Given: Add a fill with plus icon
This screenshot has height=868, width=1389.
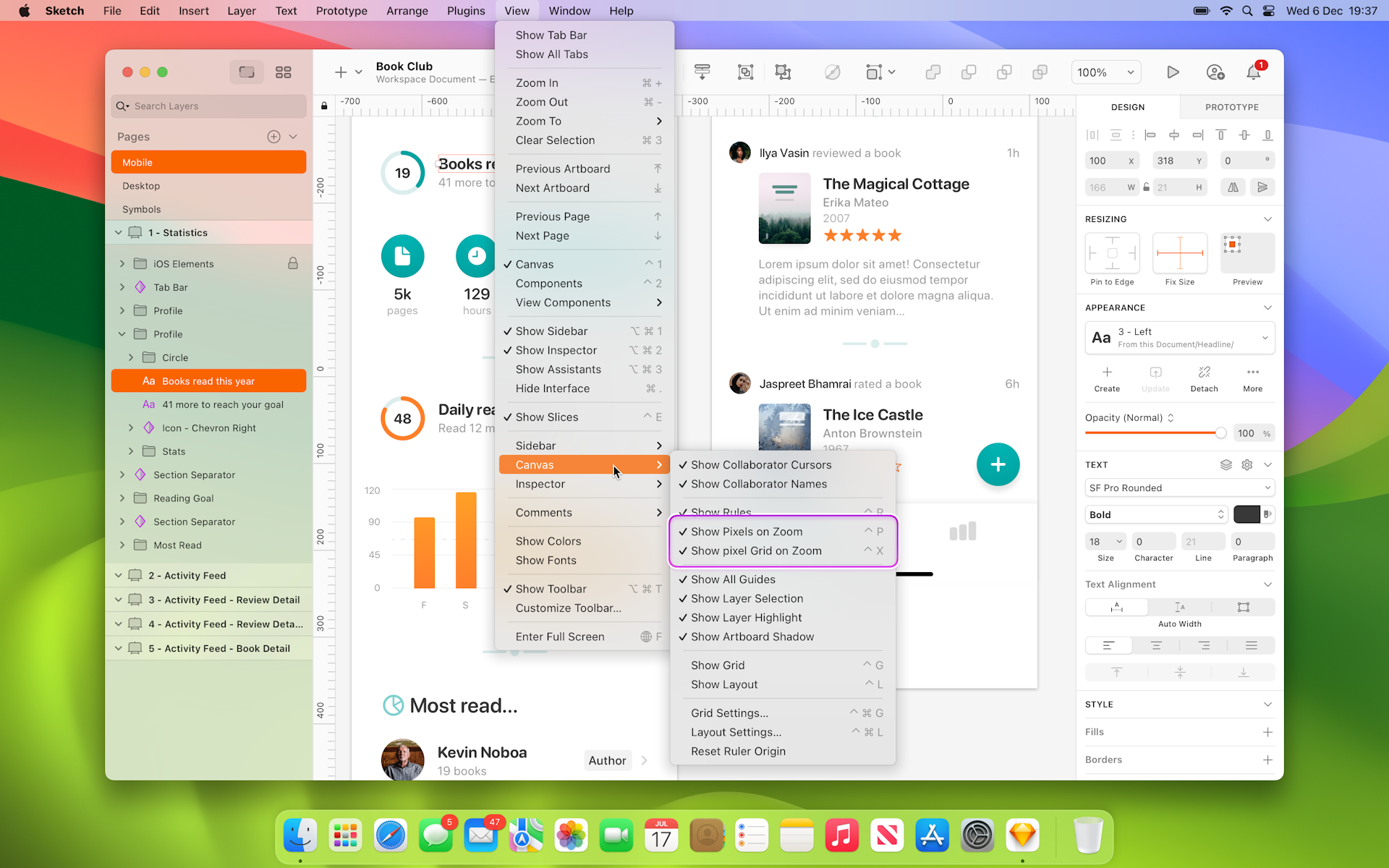Looking at the screenshot, I should [x=1267, y=732].
